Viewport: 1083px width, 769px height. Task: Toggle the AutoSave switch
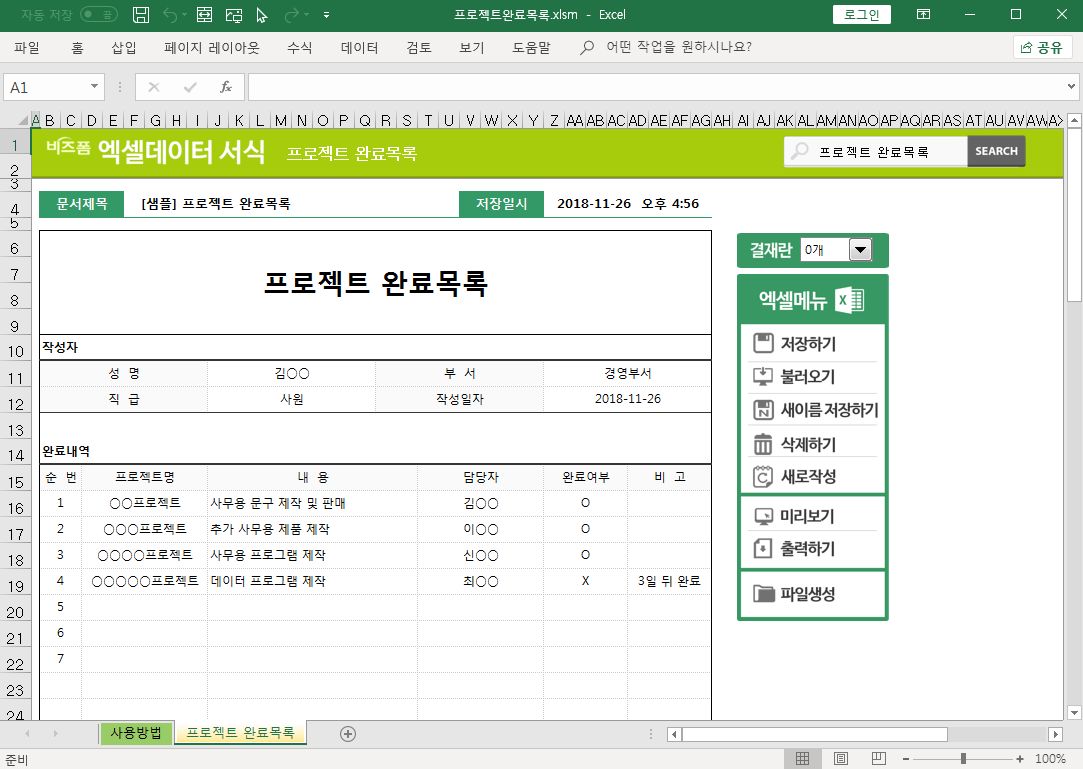click(99, 15)
